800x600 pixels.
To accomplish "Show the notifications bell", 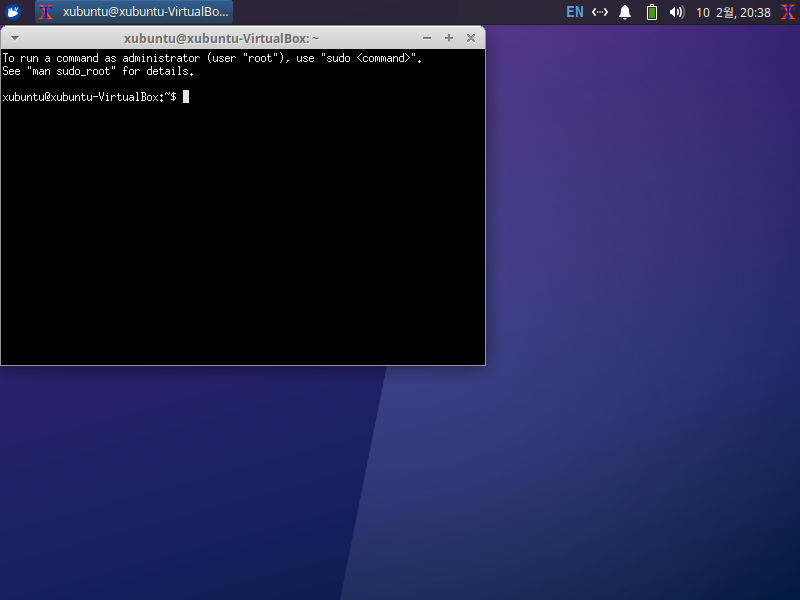I will tap(625, 12).
